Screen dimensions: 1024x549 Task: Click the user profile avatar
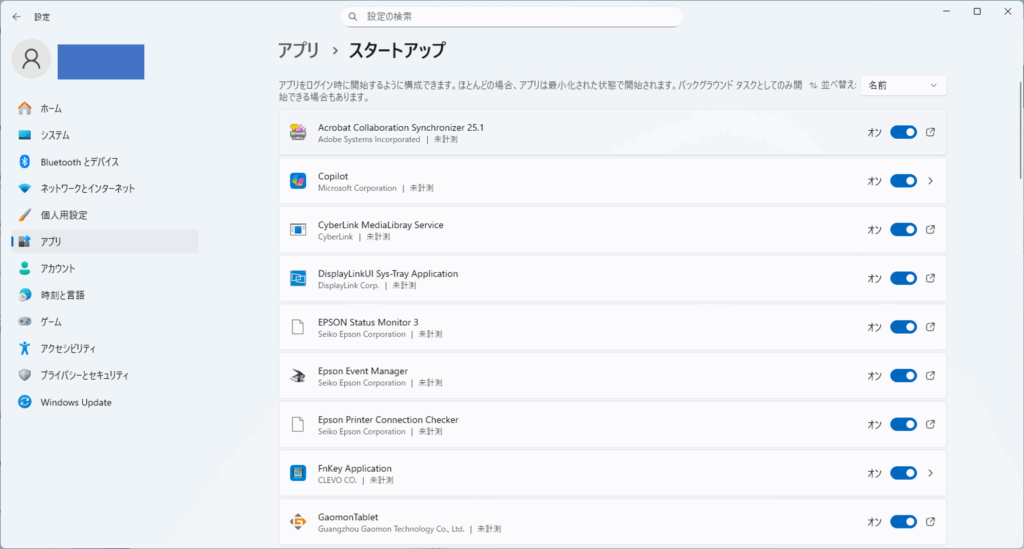pos(31,58)
